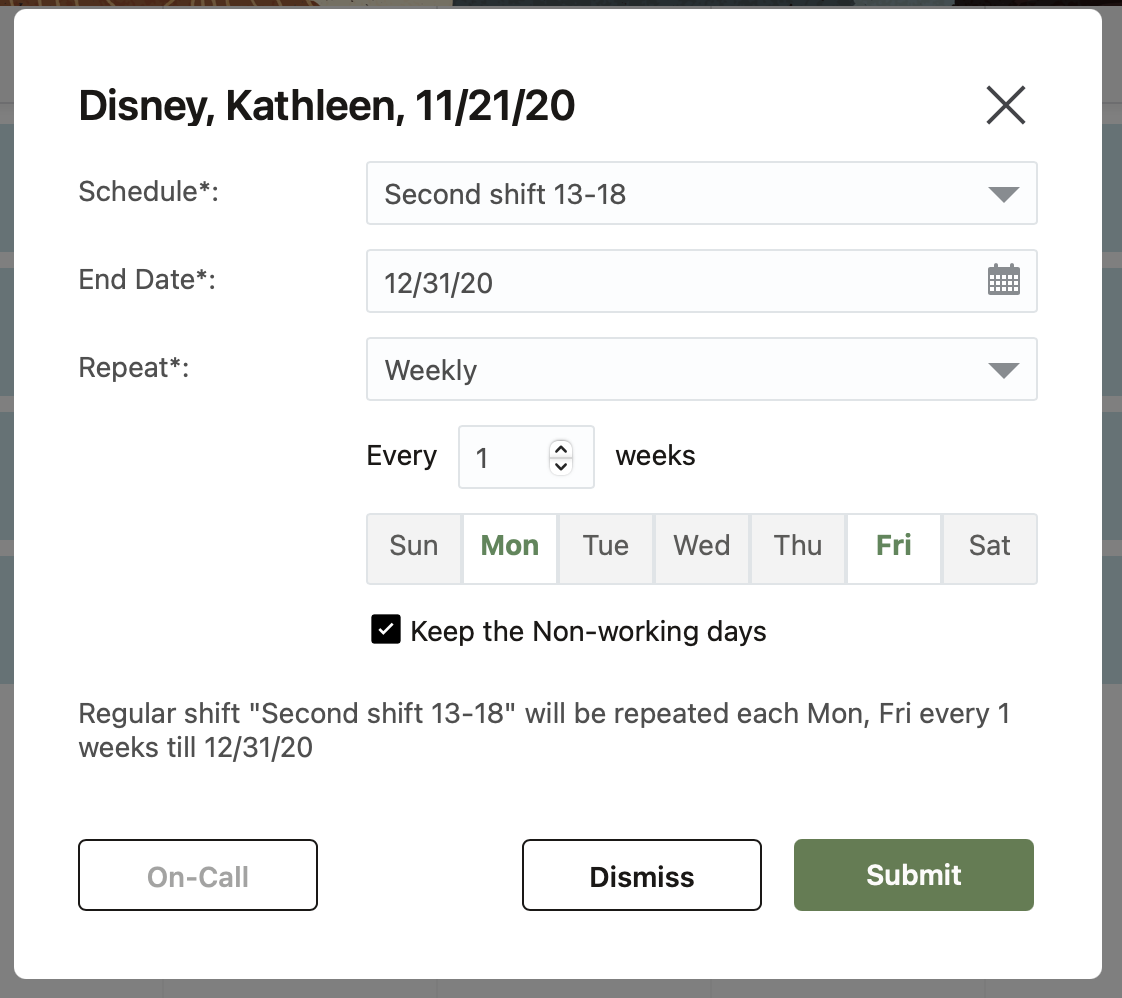Enable Tuesday in repeat days
The image size is (1122, 998).
tap(606, 547)
